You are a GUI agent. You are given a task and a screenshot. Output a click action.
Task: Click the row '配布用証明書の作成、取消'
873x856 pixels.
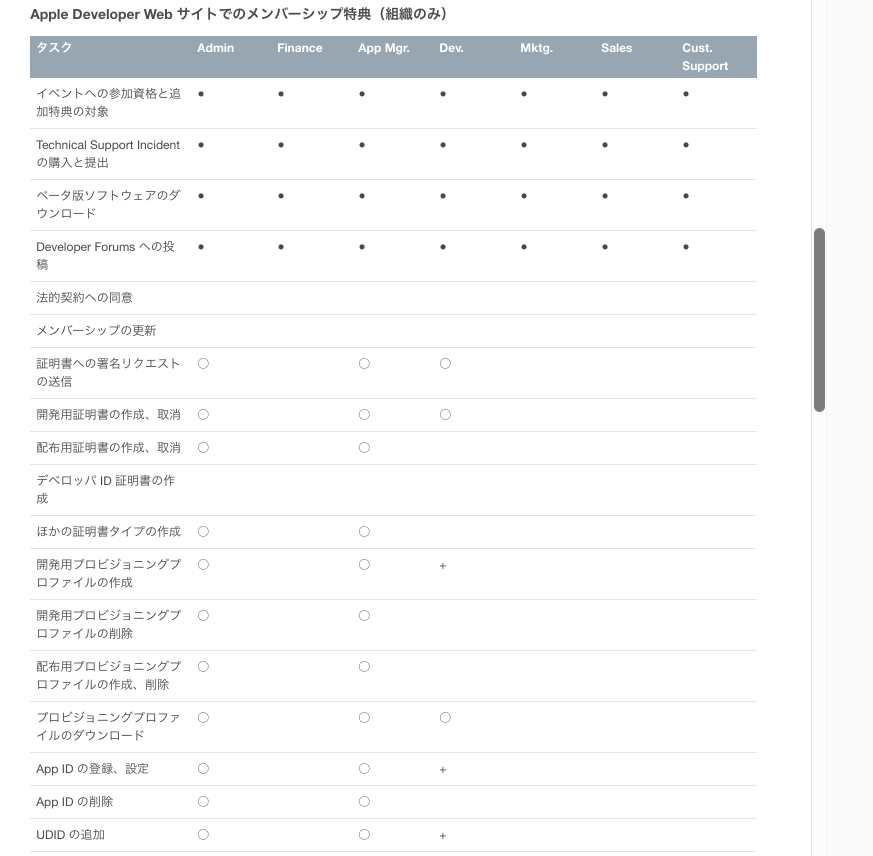point(393,448)
